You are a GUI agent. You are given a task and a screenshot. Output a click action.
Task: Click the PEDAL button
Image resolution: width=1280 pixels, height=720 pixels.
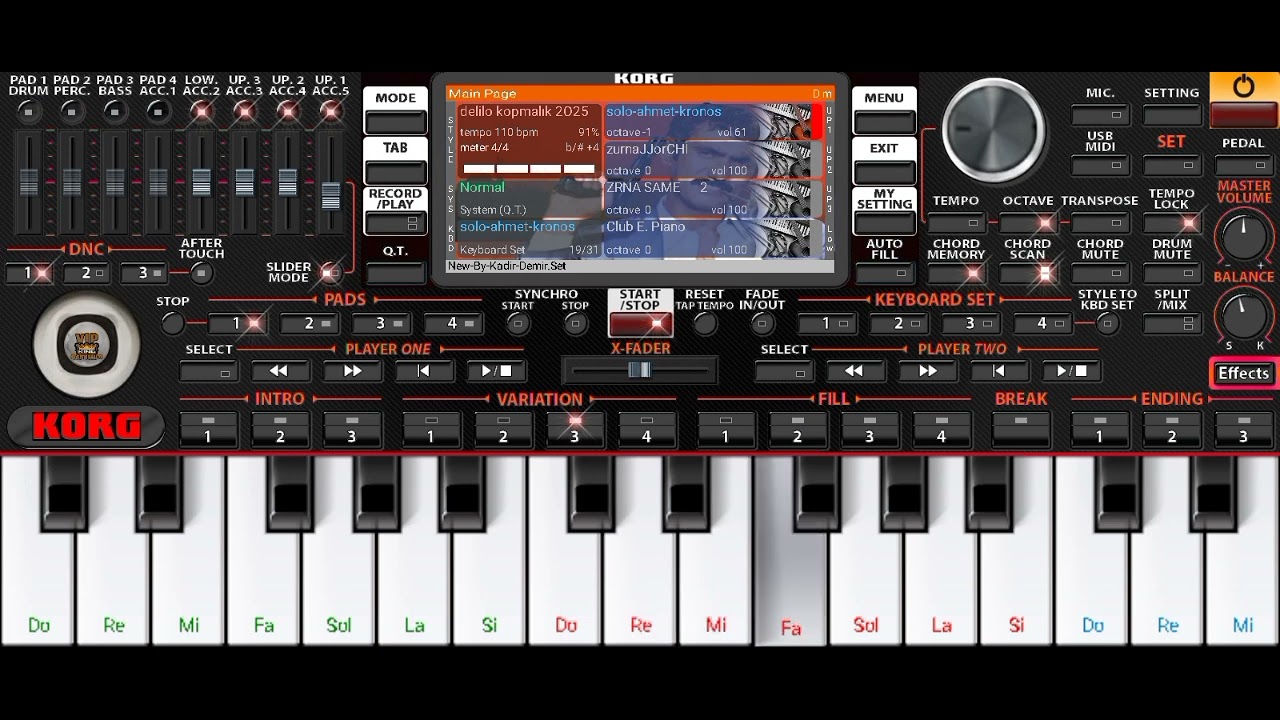(1243, 165)
